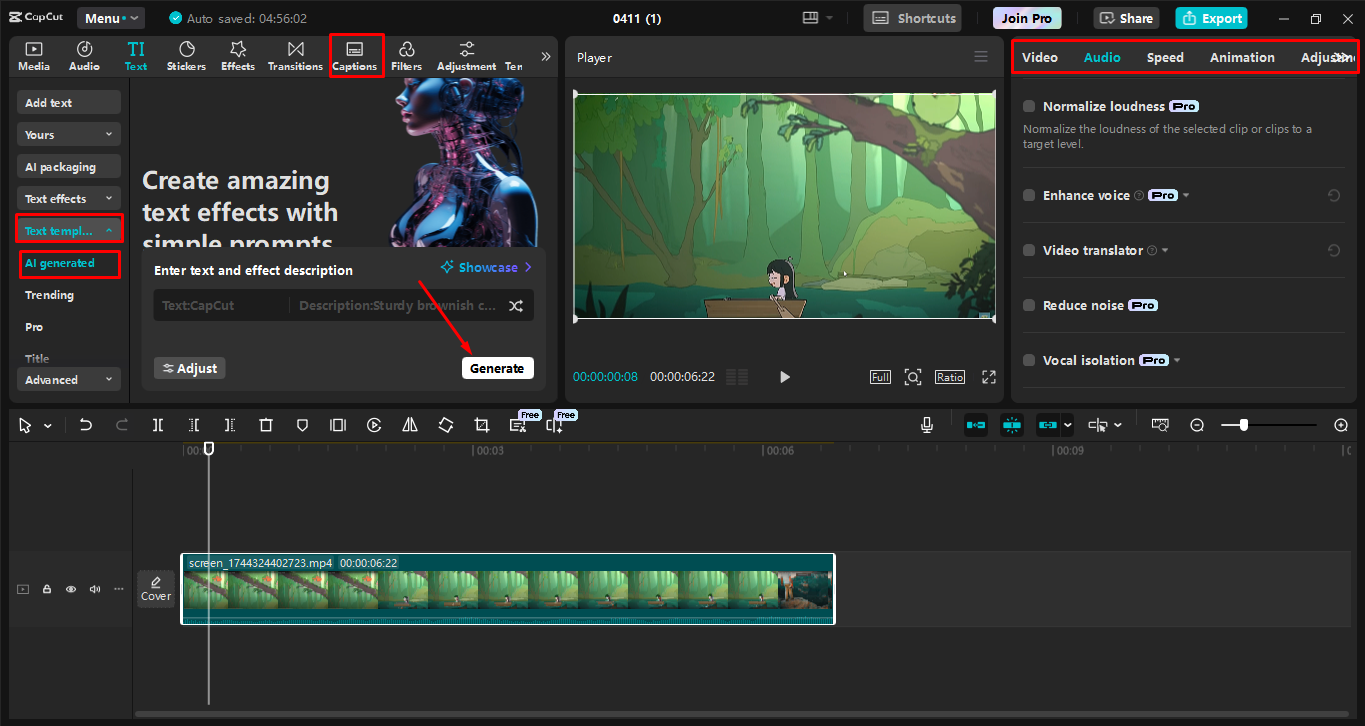
Task: Open the Menu dropdown in title bar
Action: (110, 18)
